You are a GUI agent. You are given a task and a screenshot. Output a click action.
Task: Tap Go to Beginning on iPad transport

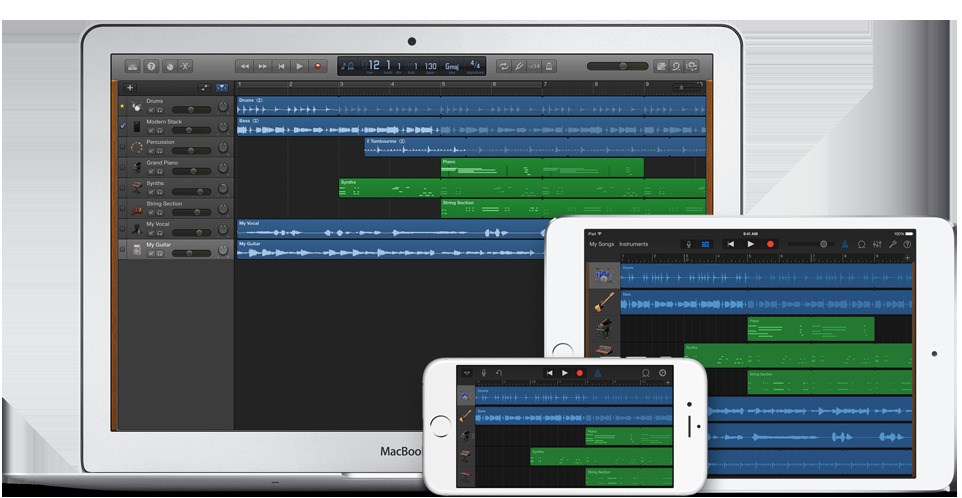(x=731, y=244)
